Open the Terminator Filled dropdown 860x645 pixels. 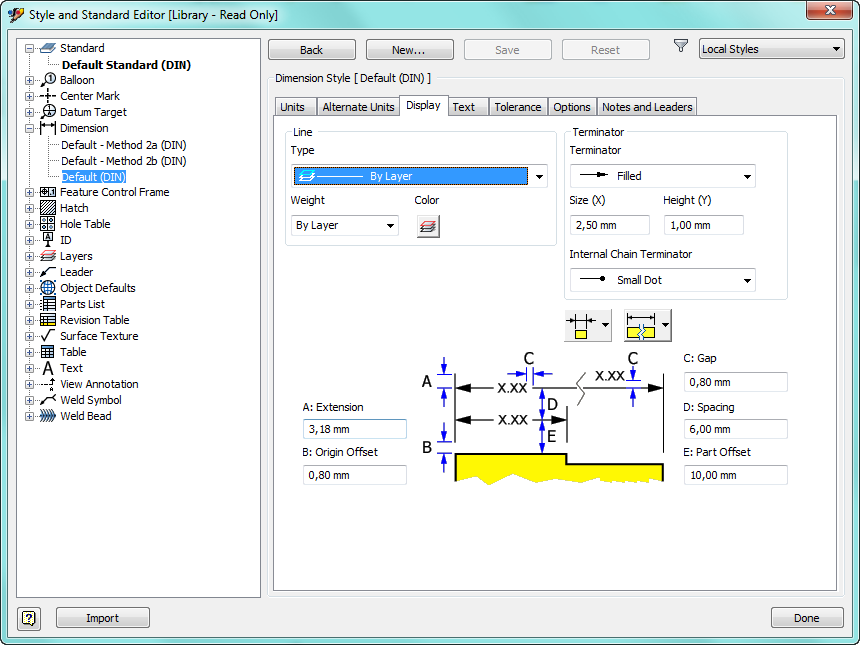pos(662,176)
